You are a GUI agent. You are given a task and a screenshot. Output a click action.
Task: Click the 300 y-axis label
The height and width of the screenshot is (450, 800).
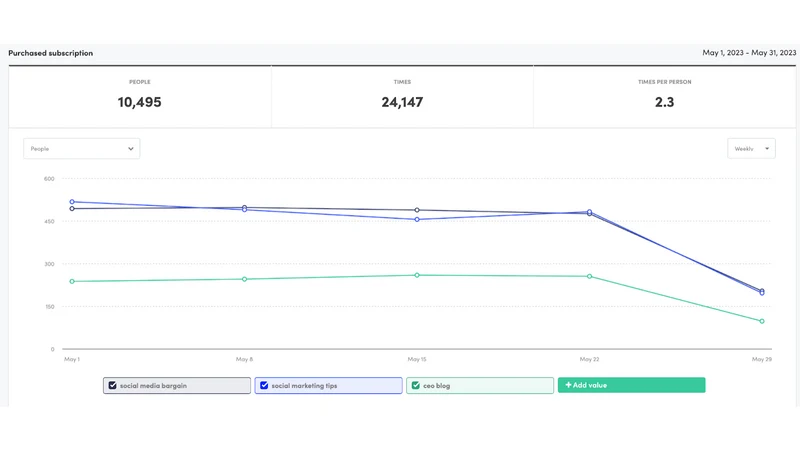(x=49, y=264)
